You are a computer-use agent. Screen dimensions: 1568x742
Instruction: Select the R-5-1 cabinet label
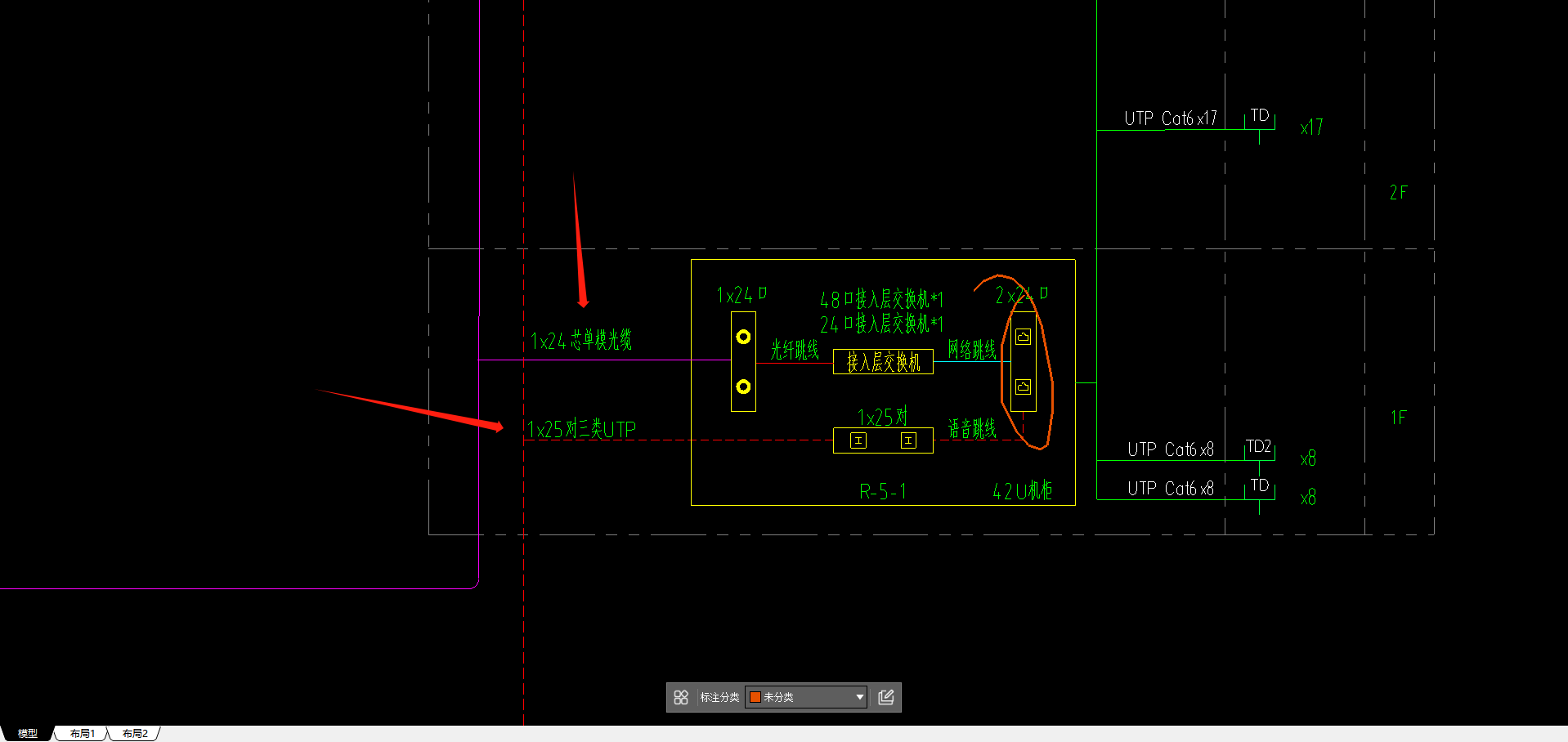click(x=883, y=491)
